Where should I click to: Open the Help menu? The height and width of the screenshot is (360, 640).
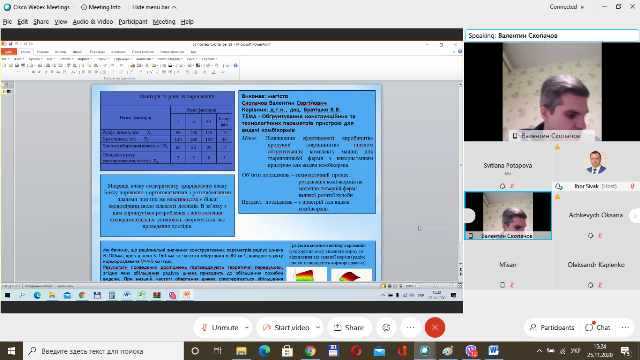187,22
